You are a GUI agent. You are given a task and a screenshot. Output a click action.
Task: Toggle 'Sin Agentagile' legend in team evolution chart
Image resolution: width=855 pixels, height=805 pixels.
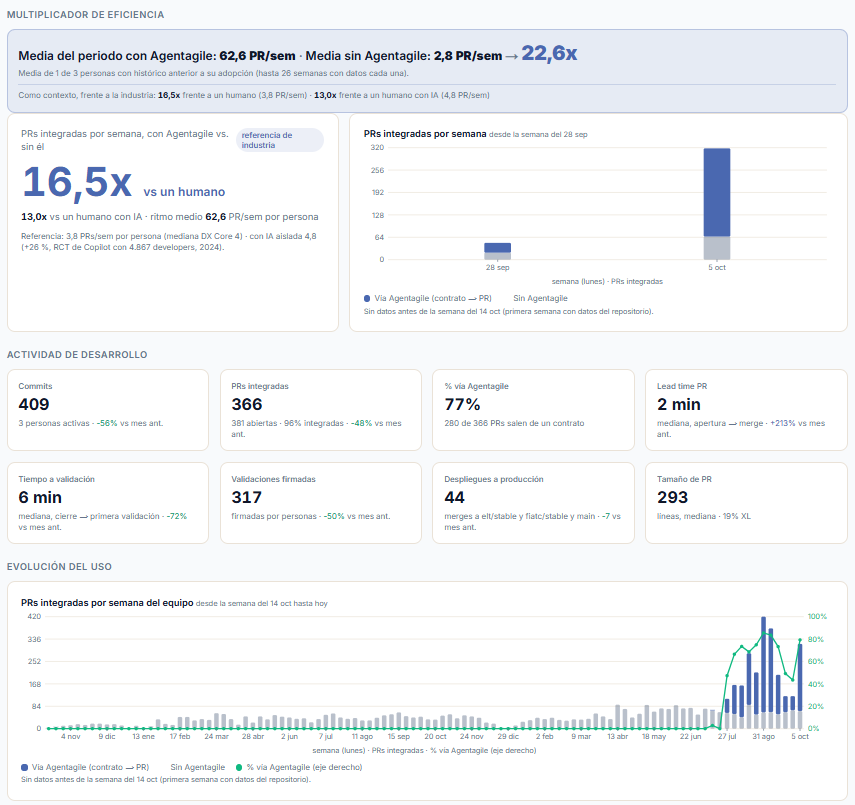tap(197, 767)
